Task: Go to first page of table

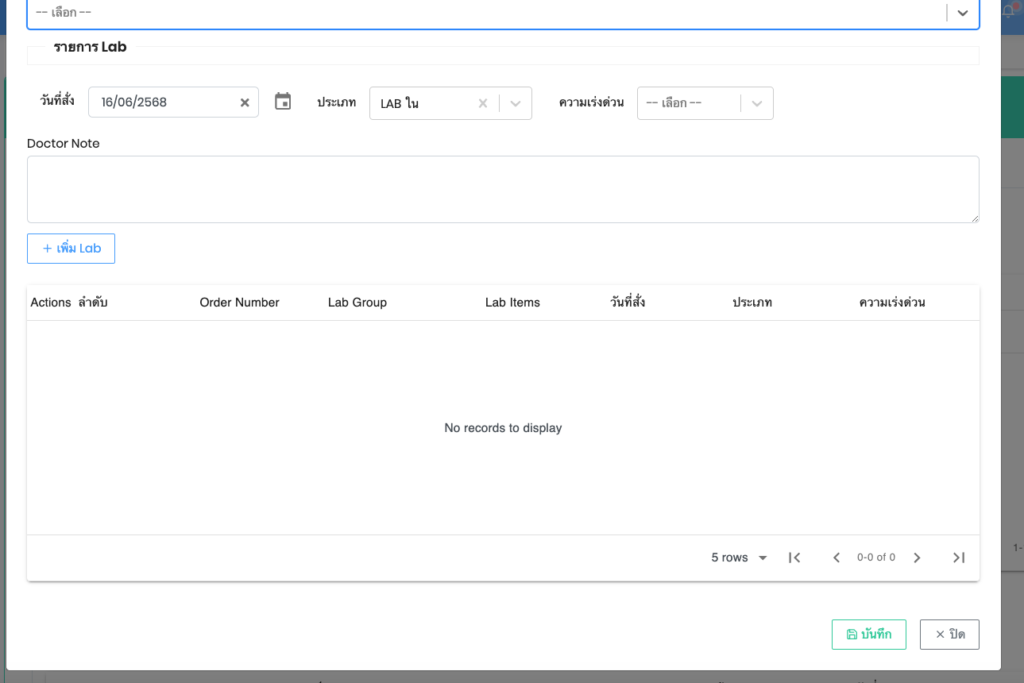Action: pos(794,558)
